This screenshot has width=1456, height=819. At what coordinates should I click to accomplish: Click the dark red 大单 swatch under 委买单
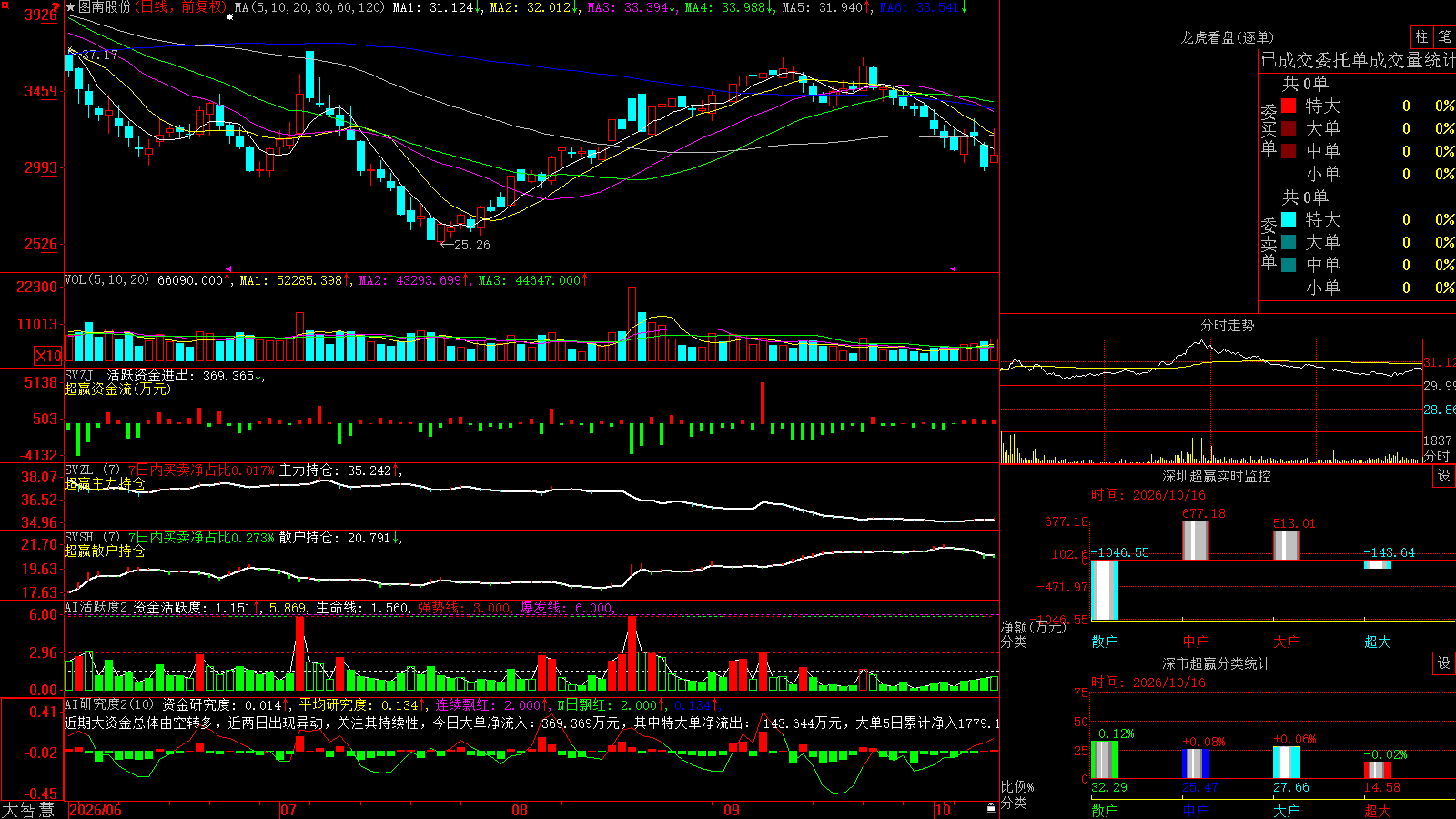(1289, 128)
